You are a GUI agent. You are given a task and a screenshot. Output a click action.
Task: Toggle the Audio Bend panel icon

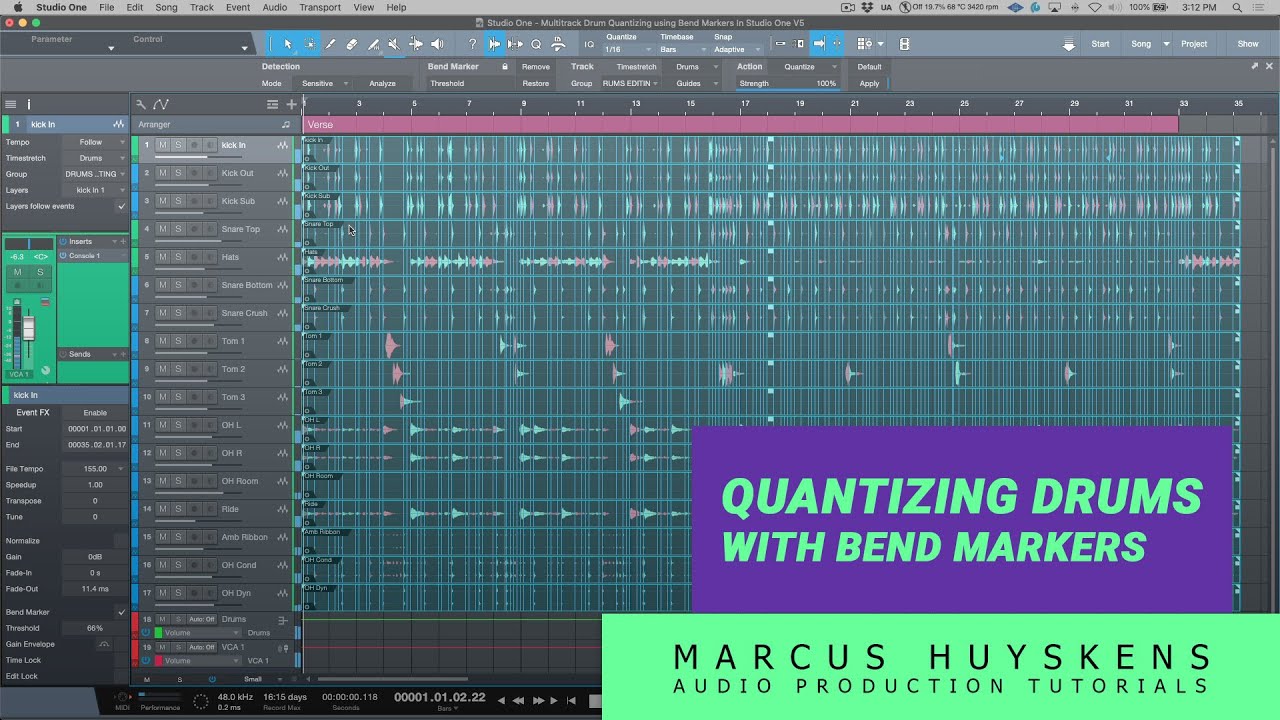point(494,44)
